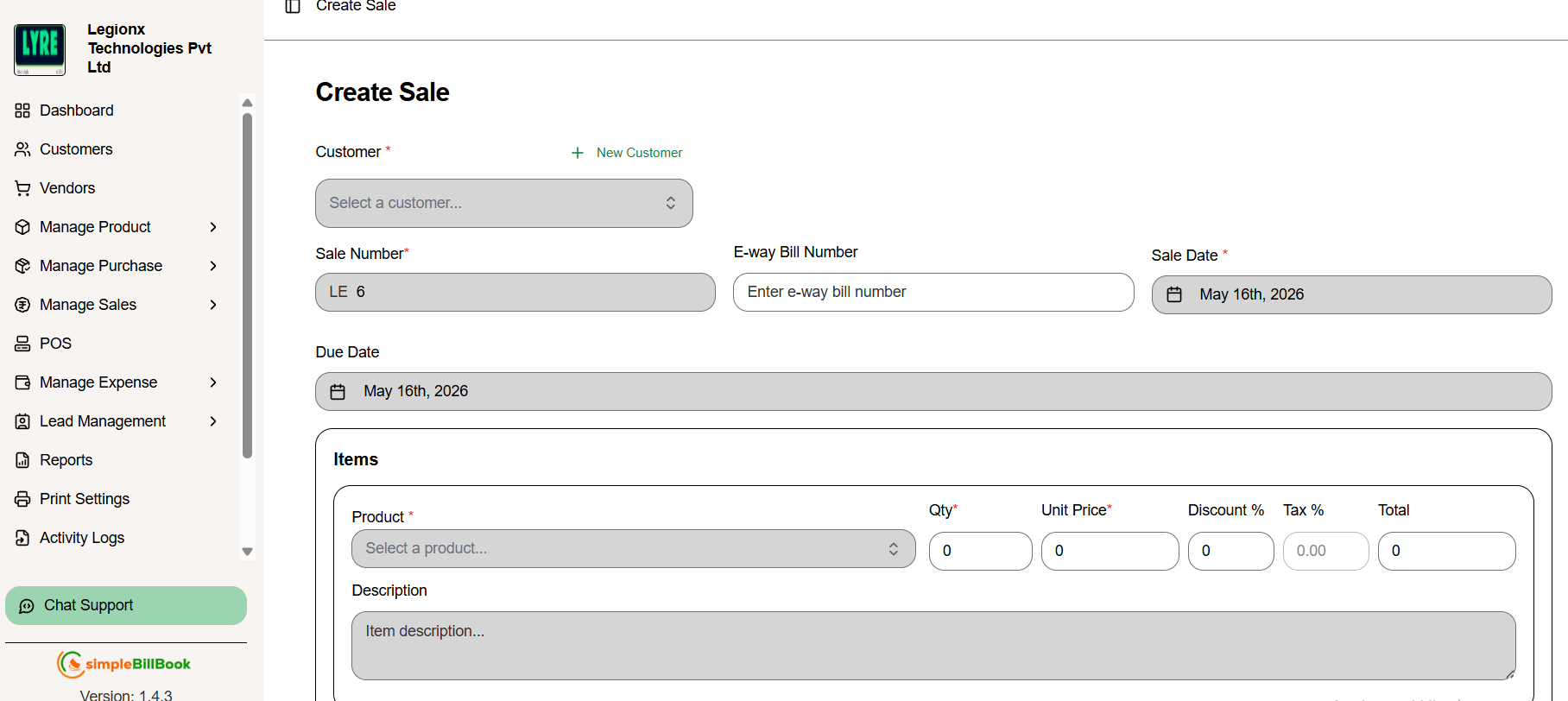Viewport: 1568px width, 701px height.
Task: Expand the Lead Management chevron
Action: [213, 421]
